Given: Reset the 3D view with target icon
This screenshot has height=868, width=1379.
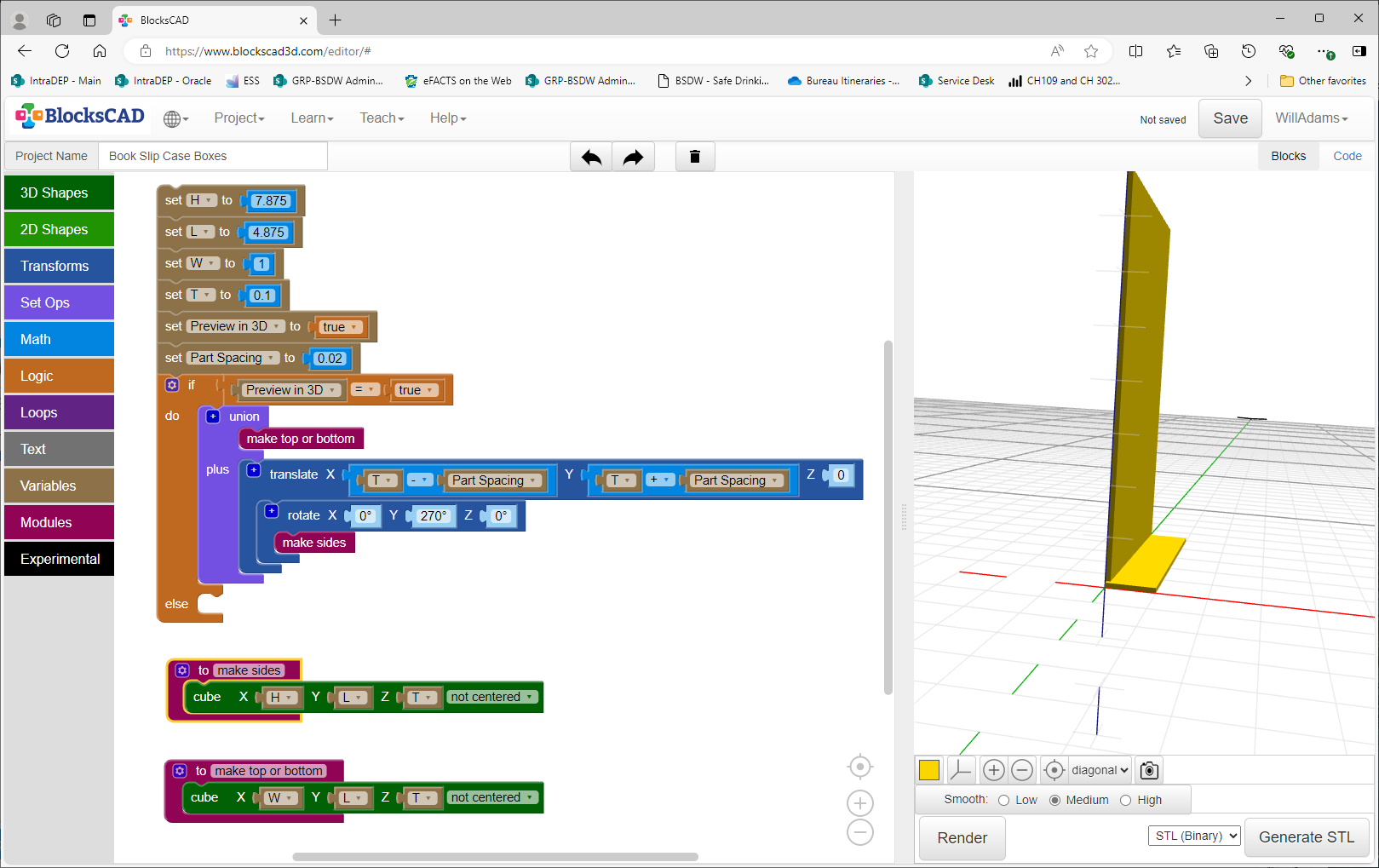Looking at the screenshot, I should click(x=1054, y=770).
